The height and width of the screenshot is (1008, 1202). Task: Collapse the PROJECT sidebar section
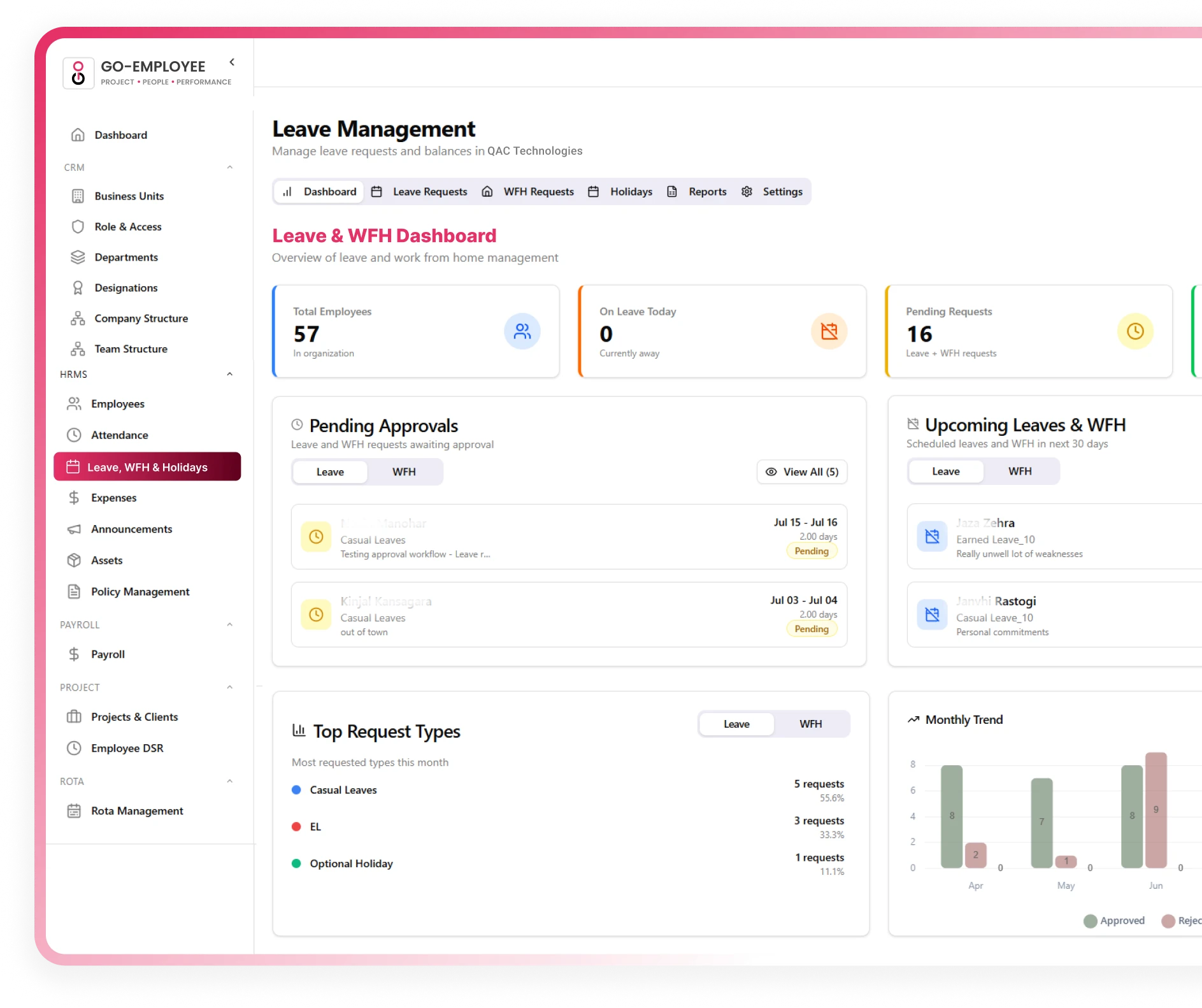coord(230,688)
